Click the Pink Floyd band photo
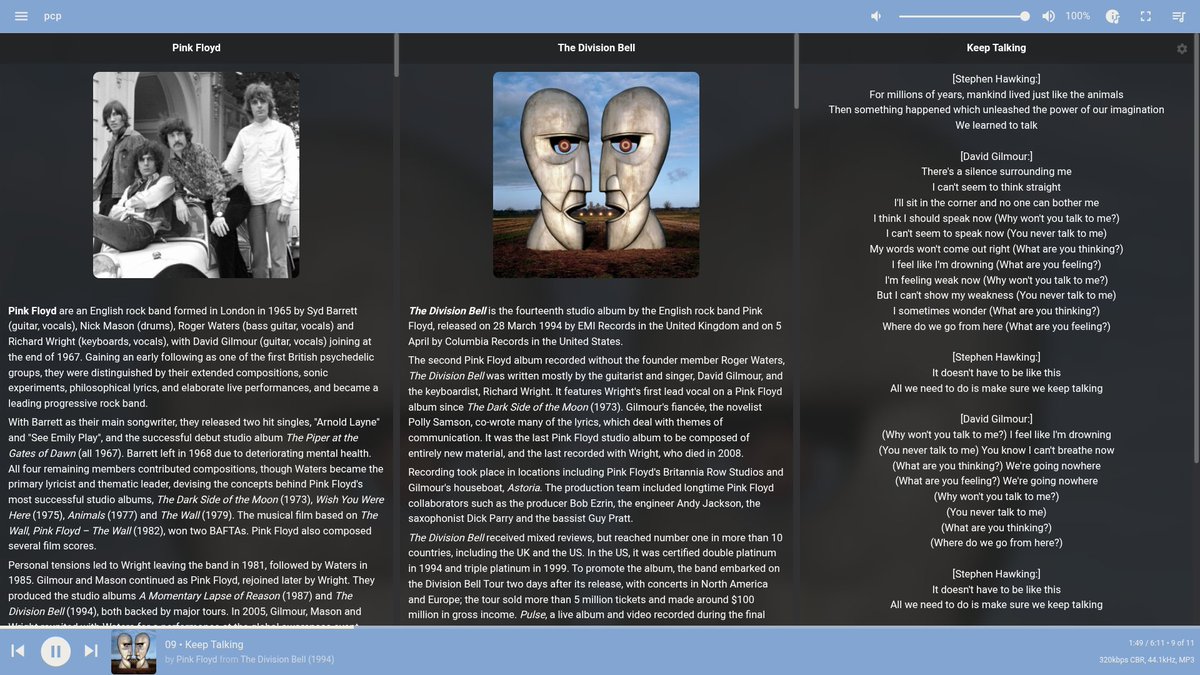Viewport: 1200px width, 675px height. pyautogui.click(x=196, y=174)
